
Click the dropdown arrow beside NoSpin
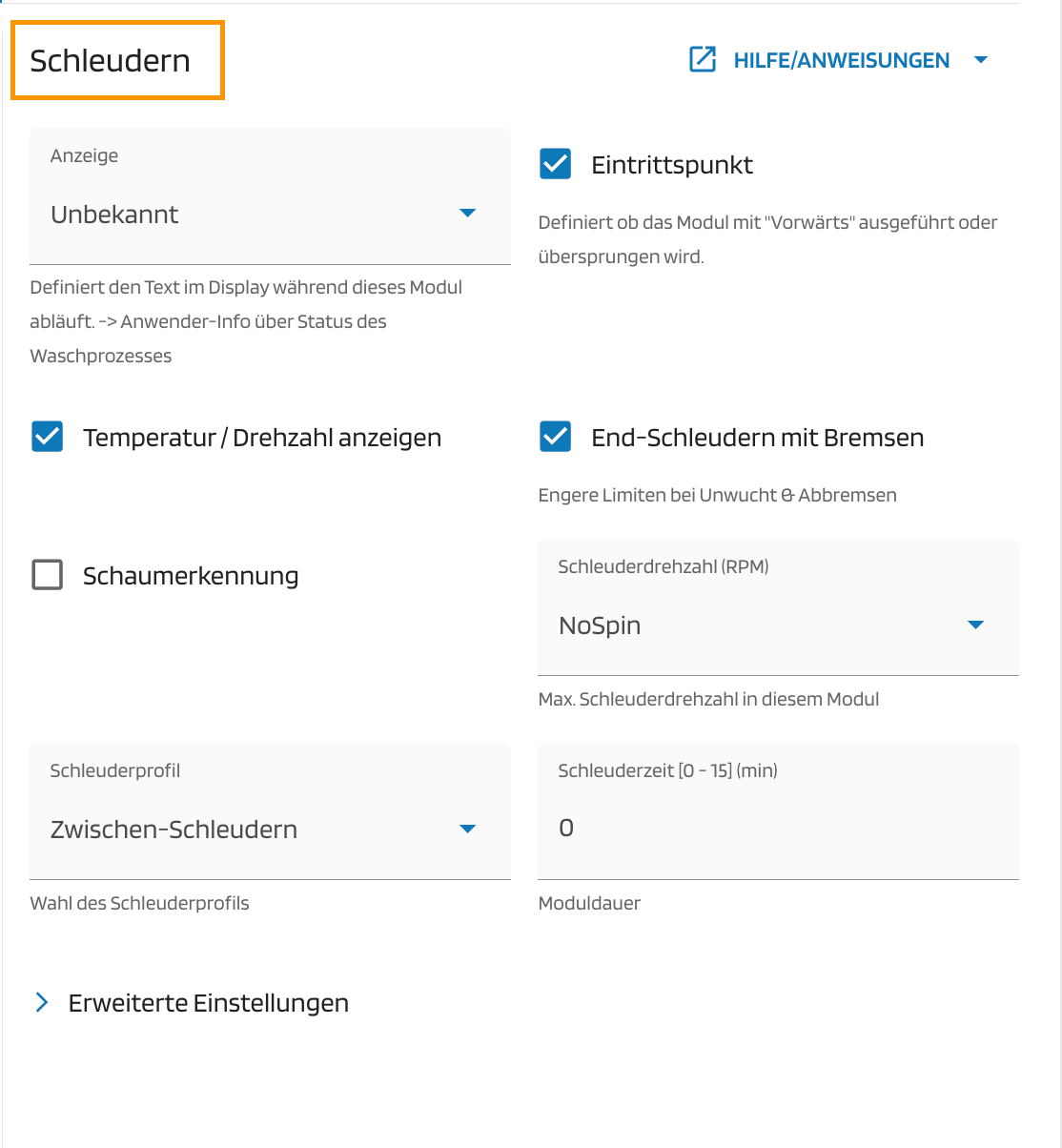(976, 625)
